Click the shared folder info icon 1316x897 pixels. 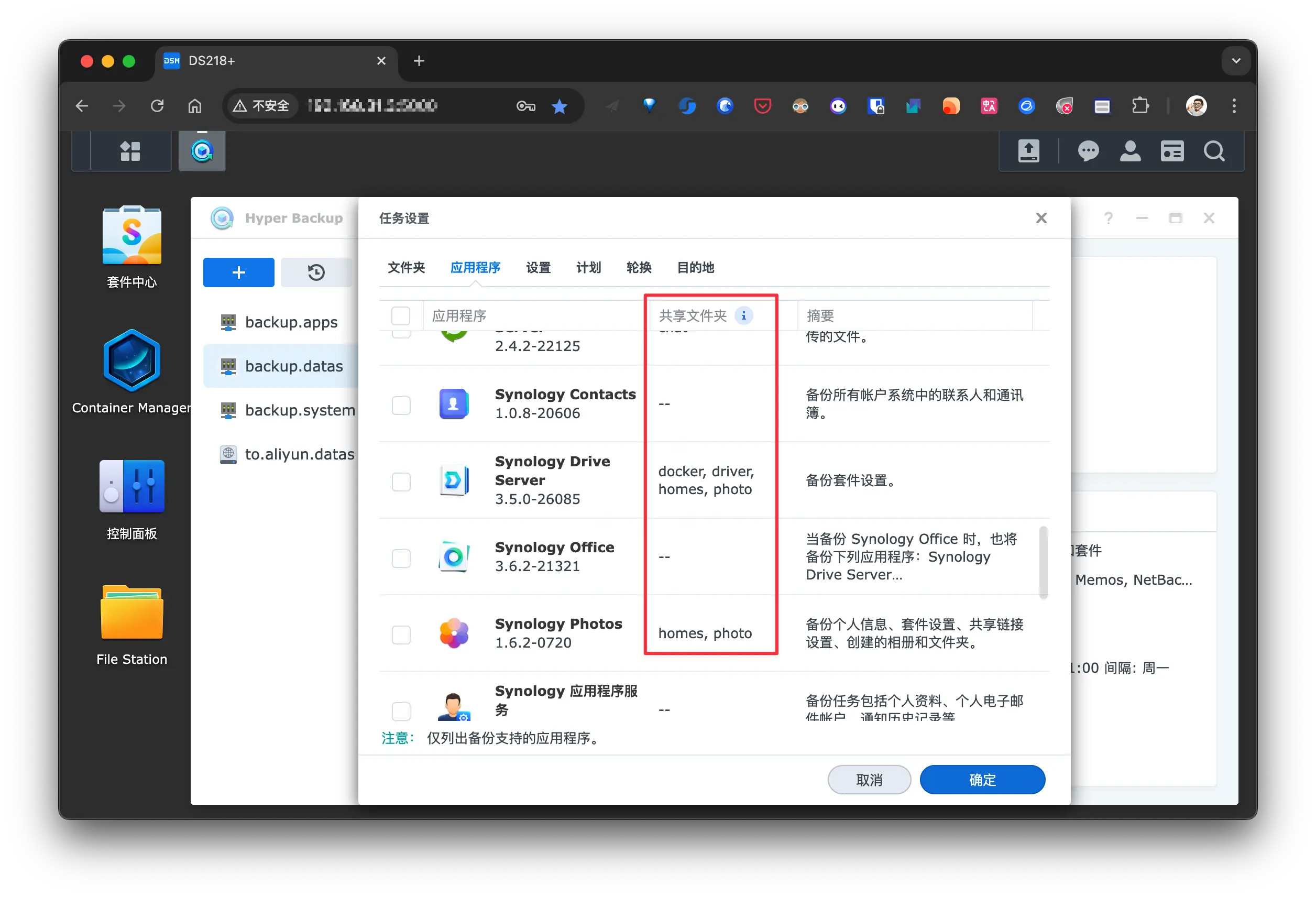(743, 315)
